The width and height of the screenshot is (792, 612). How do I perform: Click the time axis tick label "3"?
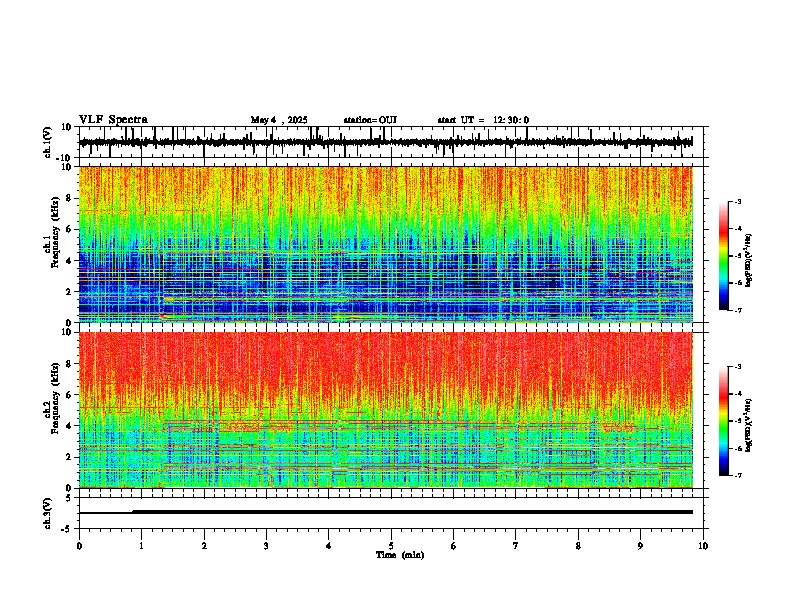click(266, 546)
